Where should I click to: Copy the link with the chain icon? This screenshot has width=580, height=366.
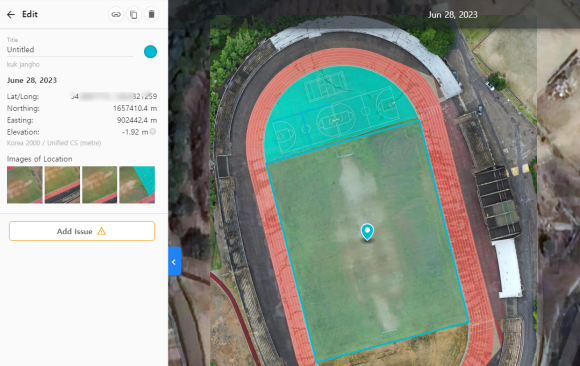[x=116, y=14]
